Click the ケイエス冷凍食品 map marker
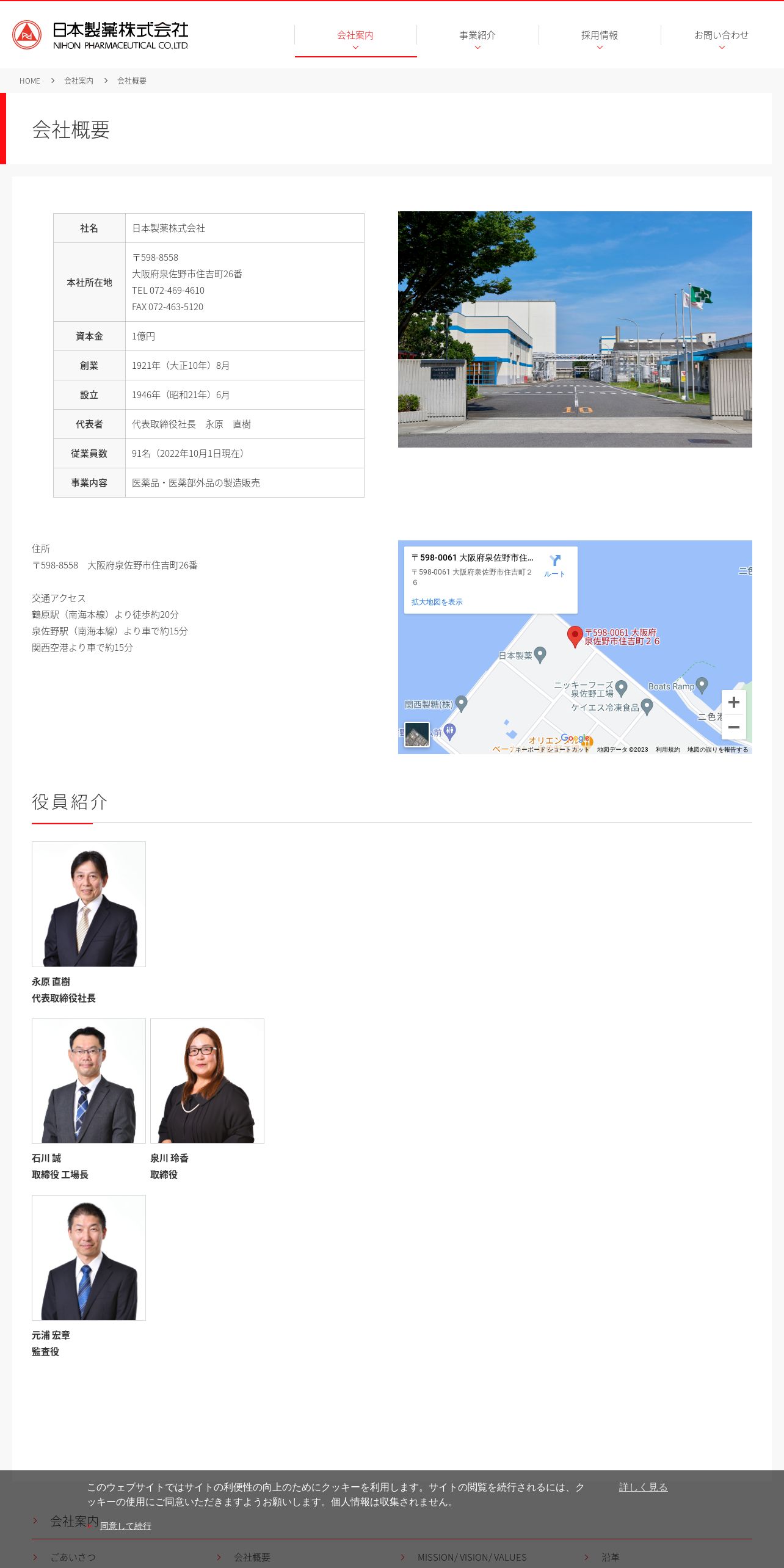 (647, 707)
